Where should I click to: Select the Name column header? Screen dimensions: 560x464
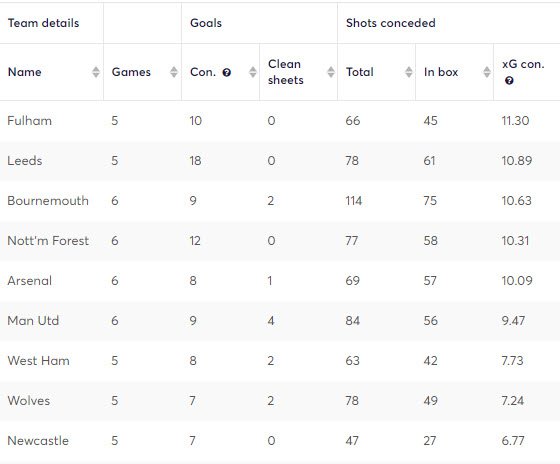pyautogui.click(x=25, y=72)
